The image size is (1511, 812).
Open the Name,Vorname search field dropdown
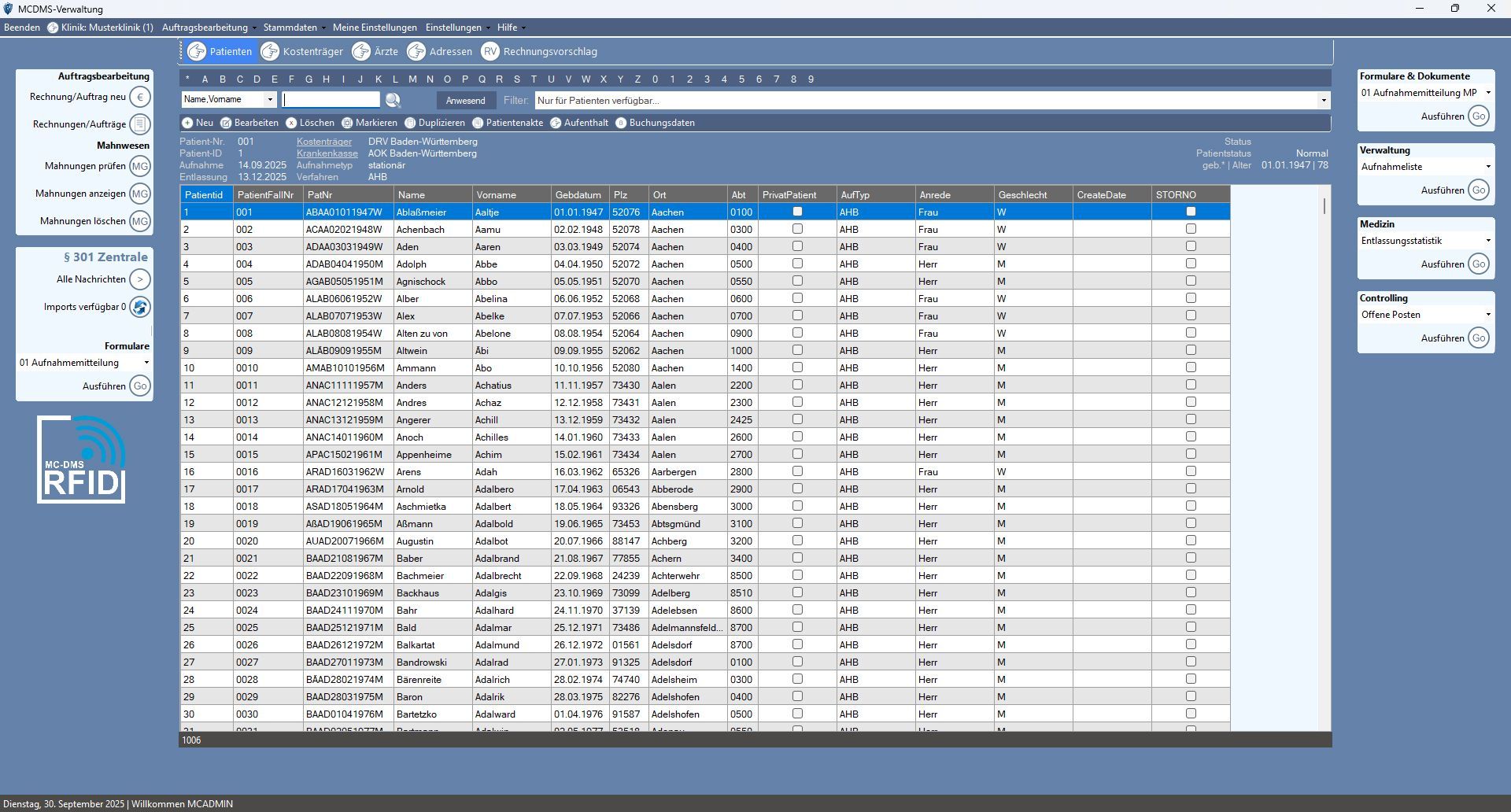coord(270,100)
